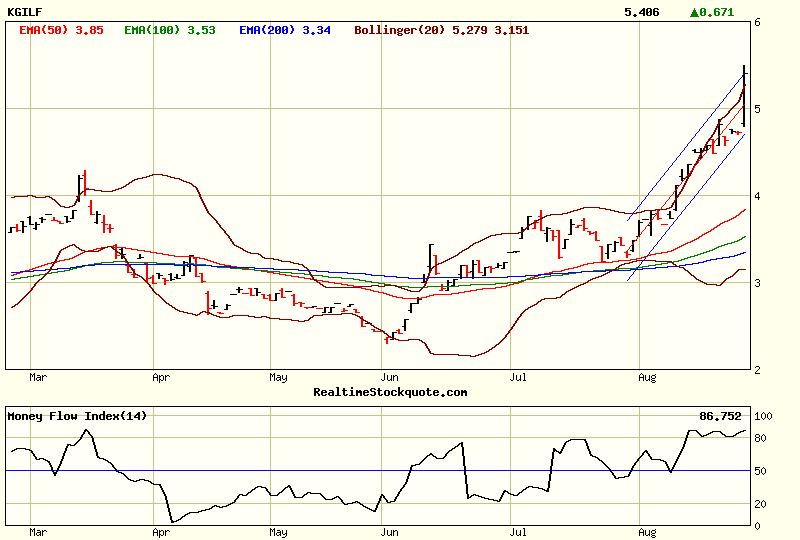Click the KGILF ticker symbol
This screenshot has width=800, height=540.
point(25,12)
